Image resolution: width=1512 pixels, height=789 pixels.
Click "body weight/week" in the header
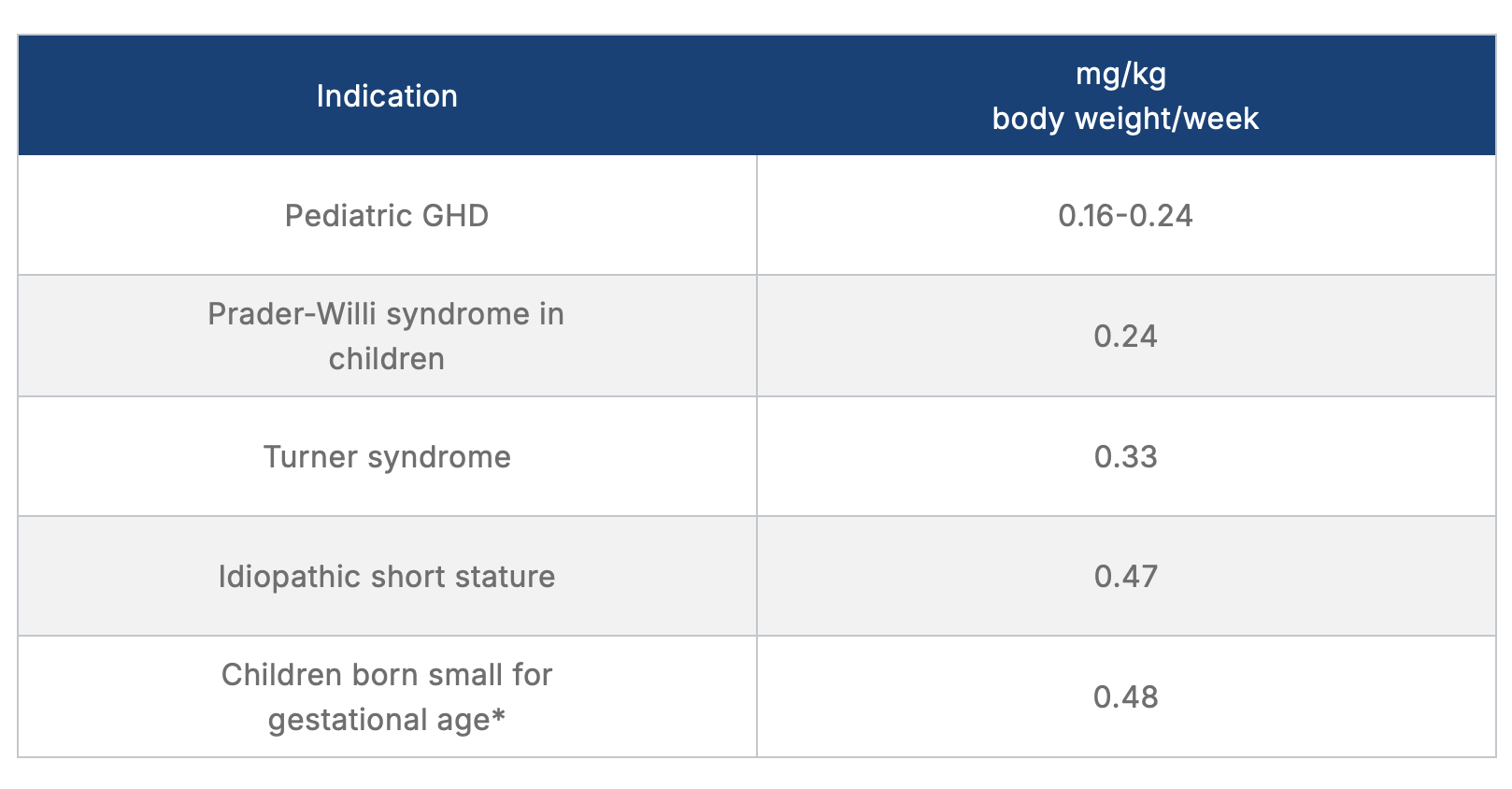[1125, 119]
